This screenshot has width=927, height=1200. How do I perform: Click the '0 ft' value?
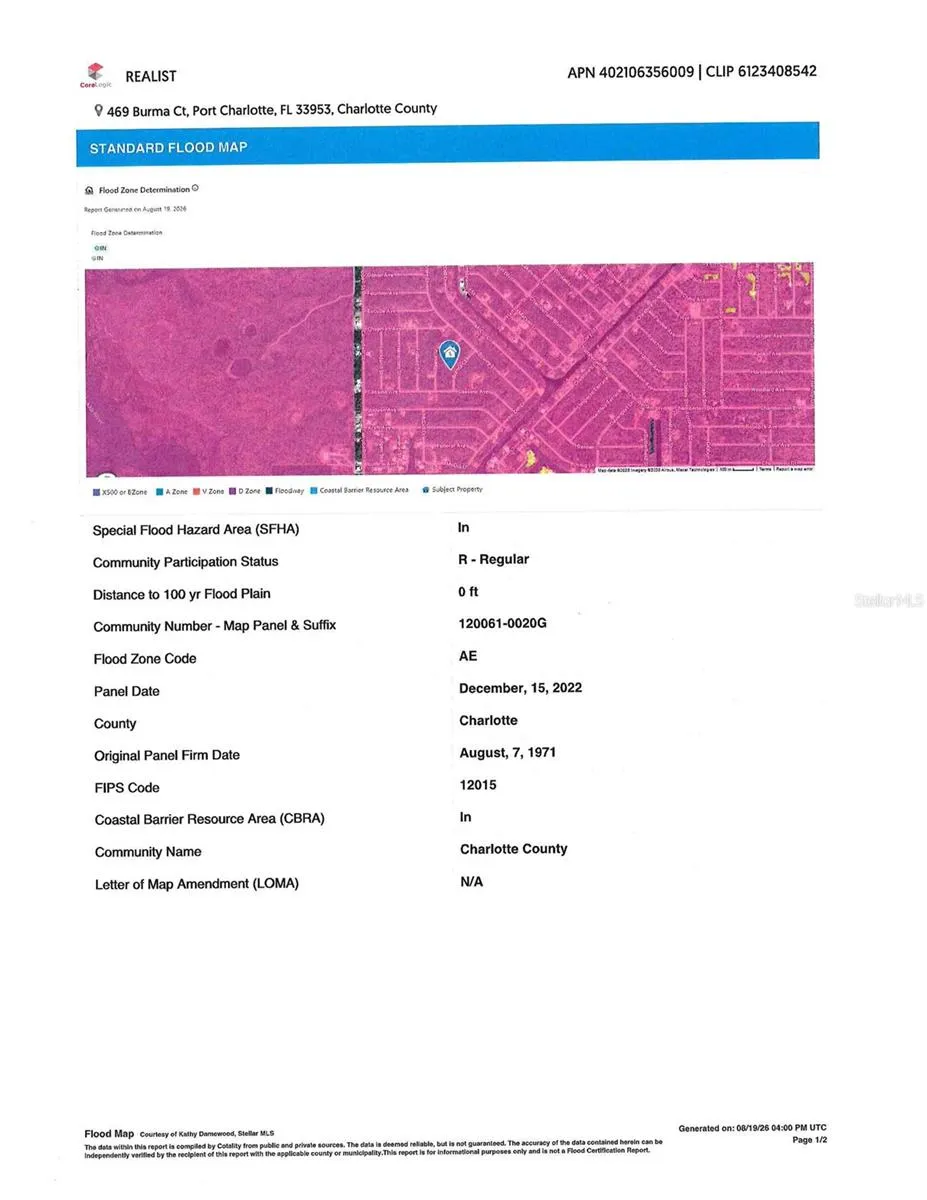[x=469, y=591]
